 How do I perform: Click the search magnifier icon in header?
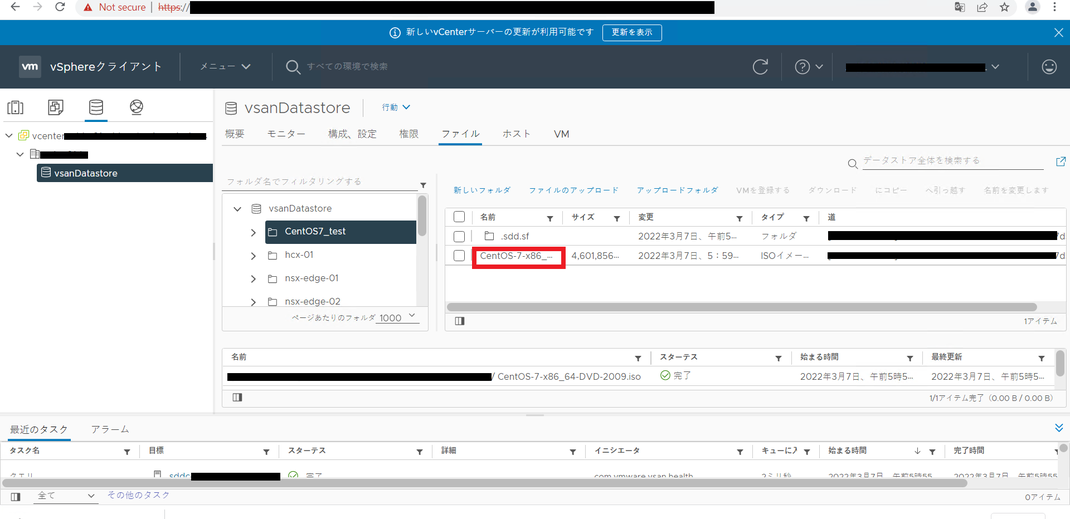[x=293, y=67]
